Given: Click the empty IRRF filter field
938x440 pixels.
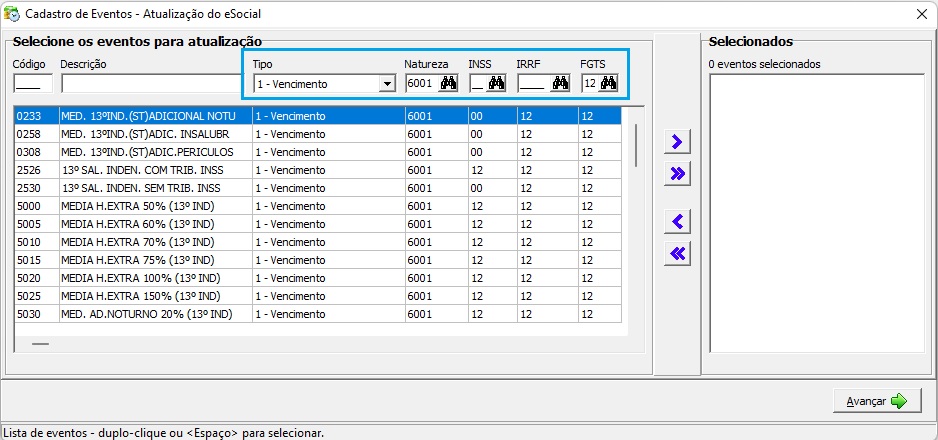Looking at the screenshot, I should pyautogui.click(x=534, y=84).
